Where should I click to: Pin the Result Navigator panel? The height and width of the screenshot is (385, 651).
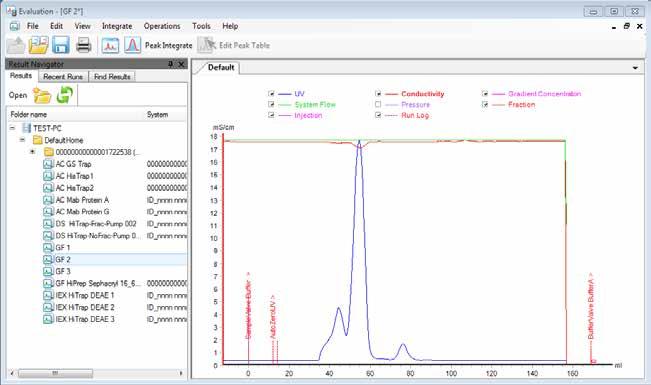(170, 64)
